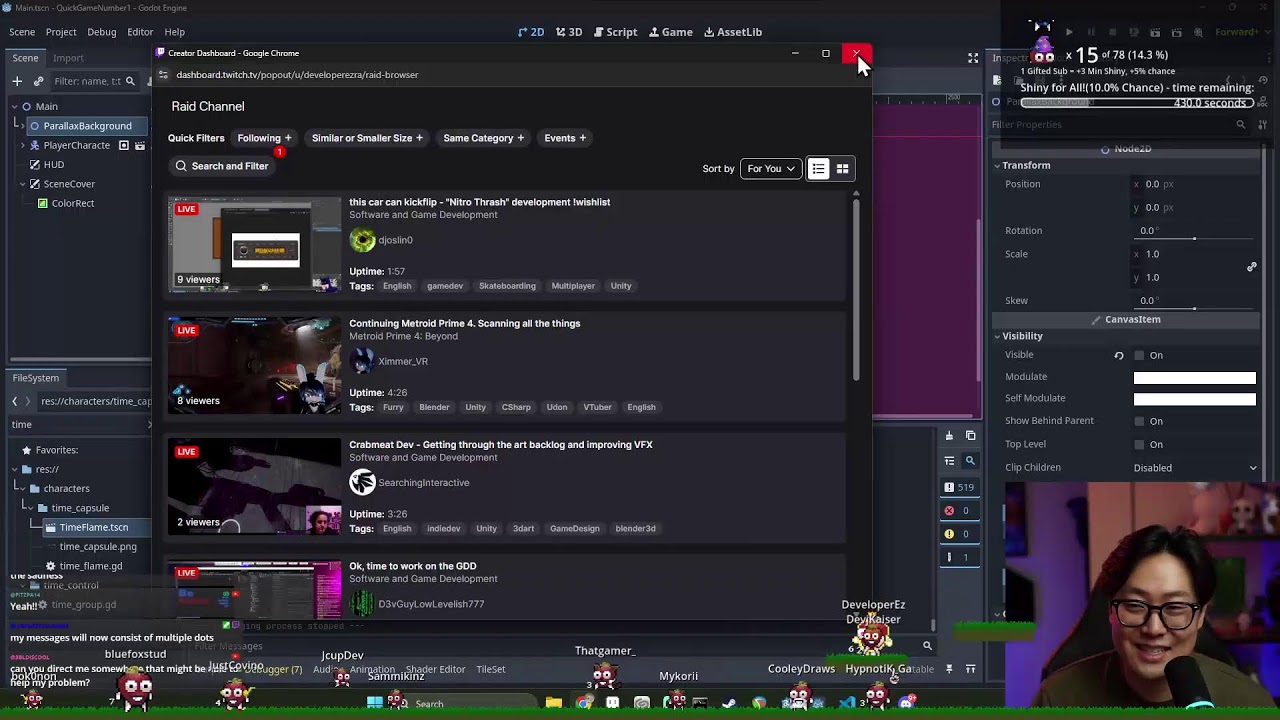Pin the bottom panel with the pin icon
The height and width of the screenshot is (720, 1280).
coord(949,669)
